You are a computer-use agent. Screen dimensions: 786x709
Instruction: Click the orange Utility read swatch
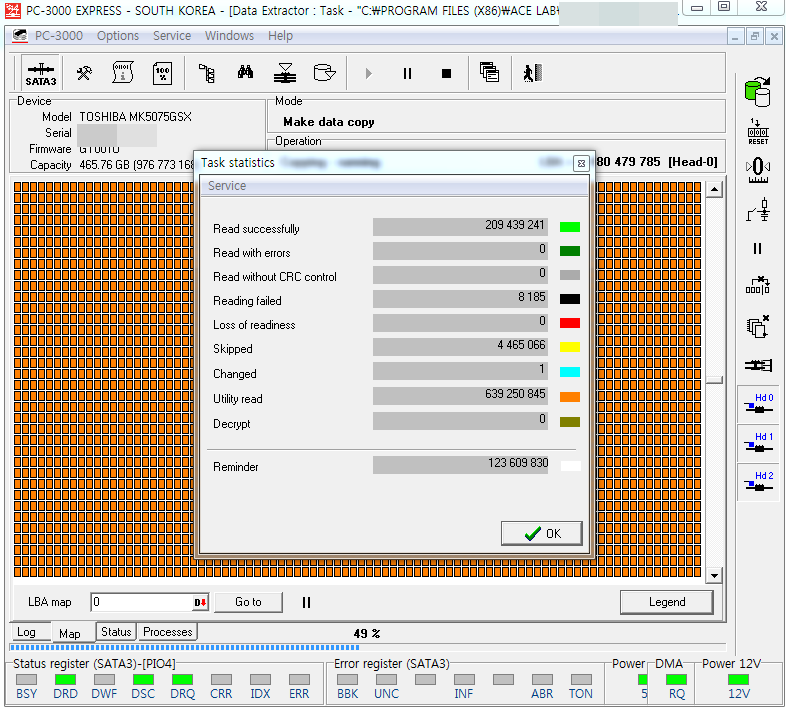(x=570, y=397)
